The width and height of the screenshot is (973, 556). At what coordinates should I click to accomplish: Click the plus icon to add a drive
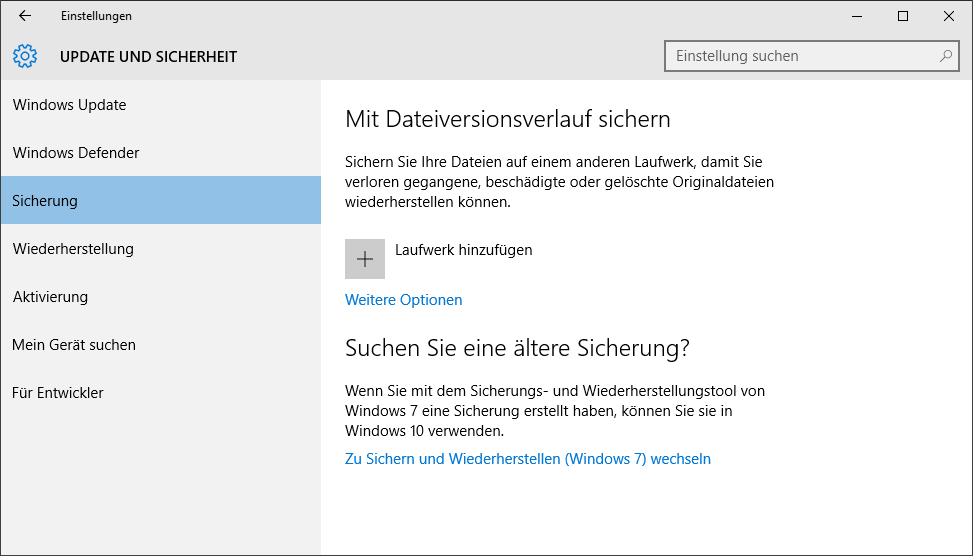click(x=365, y=259)
